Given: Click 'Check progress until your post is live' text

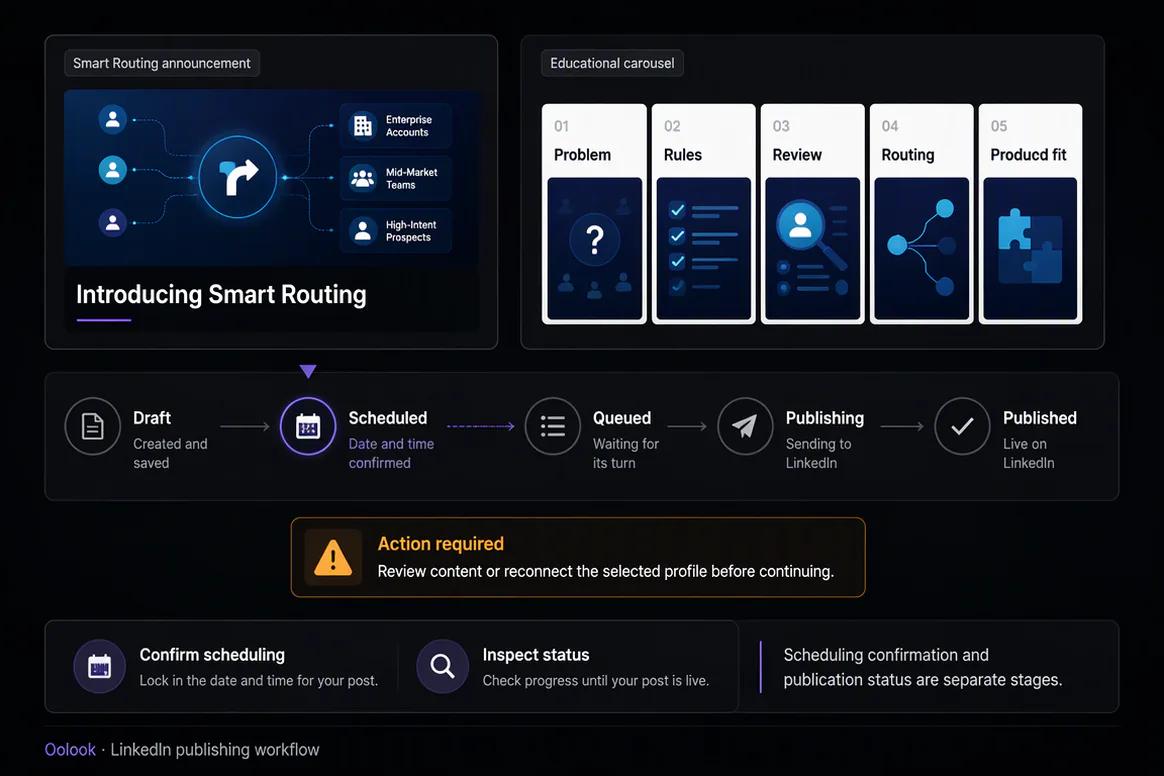Looking at the screenshot, I should 596,680.
